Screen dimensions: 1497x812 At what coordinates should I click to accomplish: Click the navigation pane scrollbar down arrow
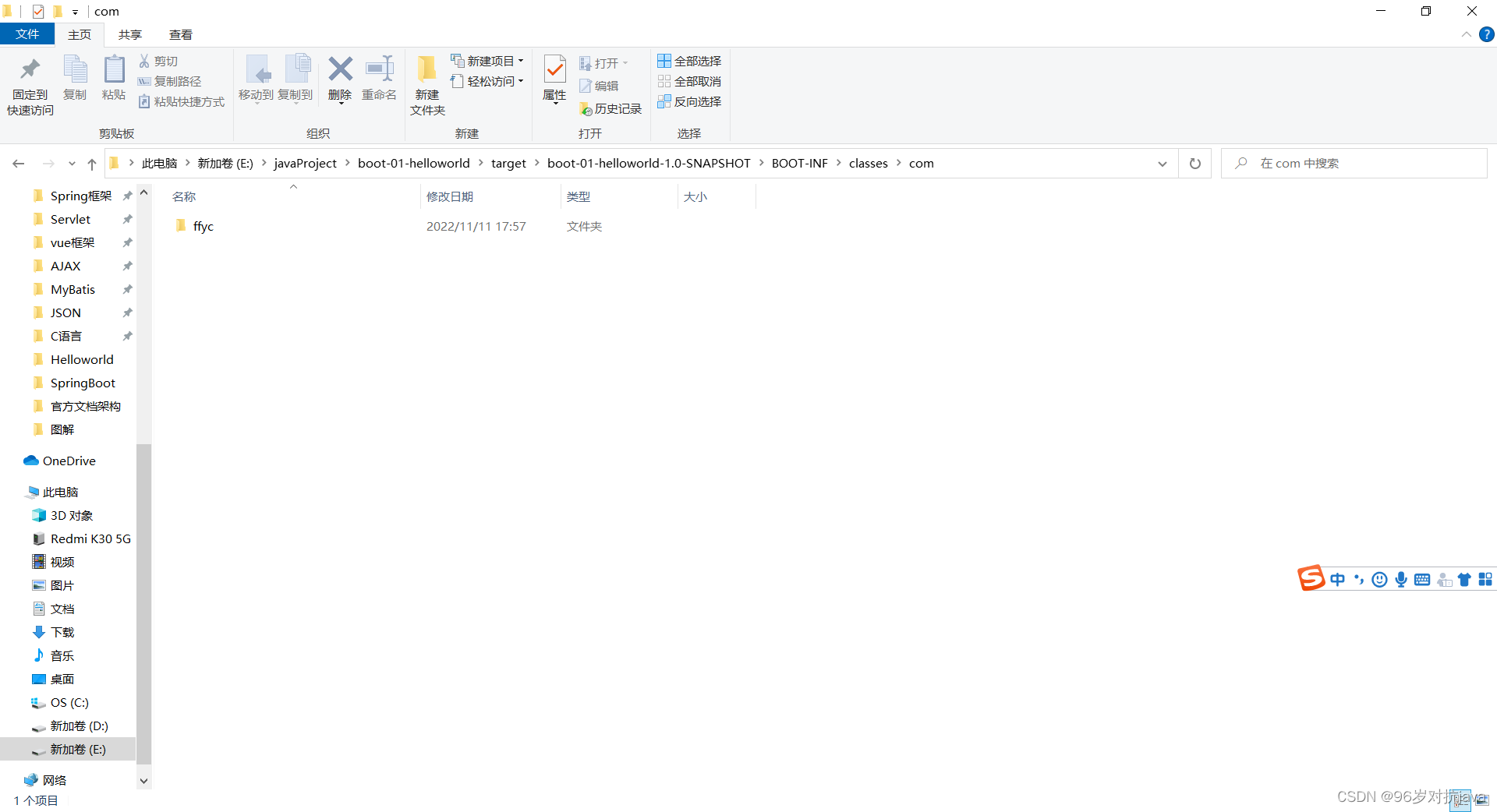143,780
